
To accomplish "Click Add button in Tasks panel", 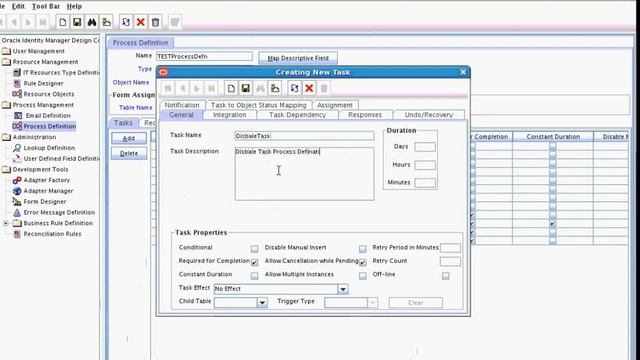I will [129, 138].
